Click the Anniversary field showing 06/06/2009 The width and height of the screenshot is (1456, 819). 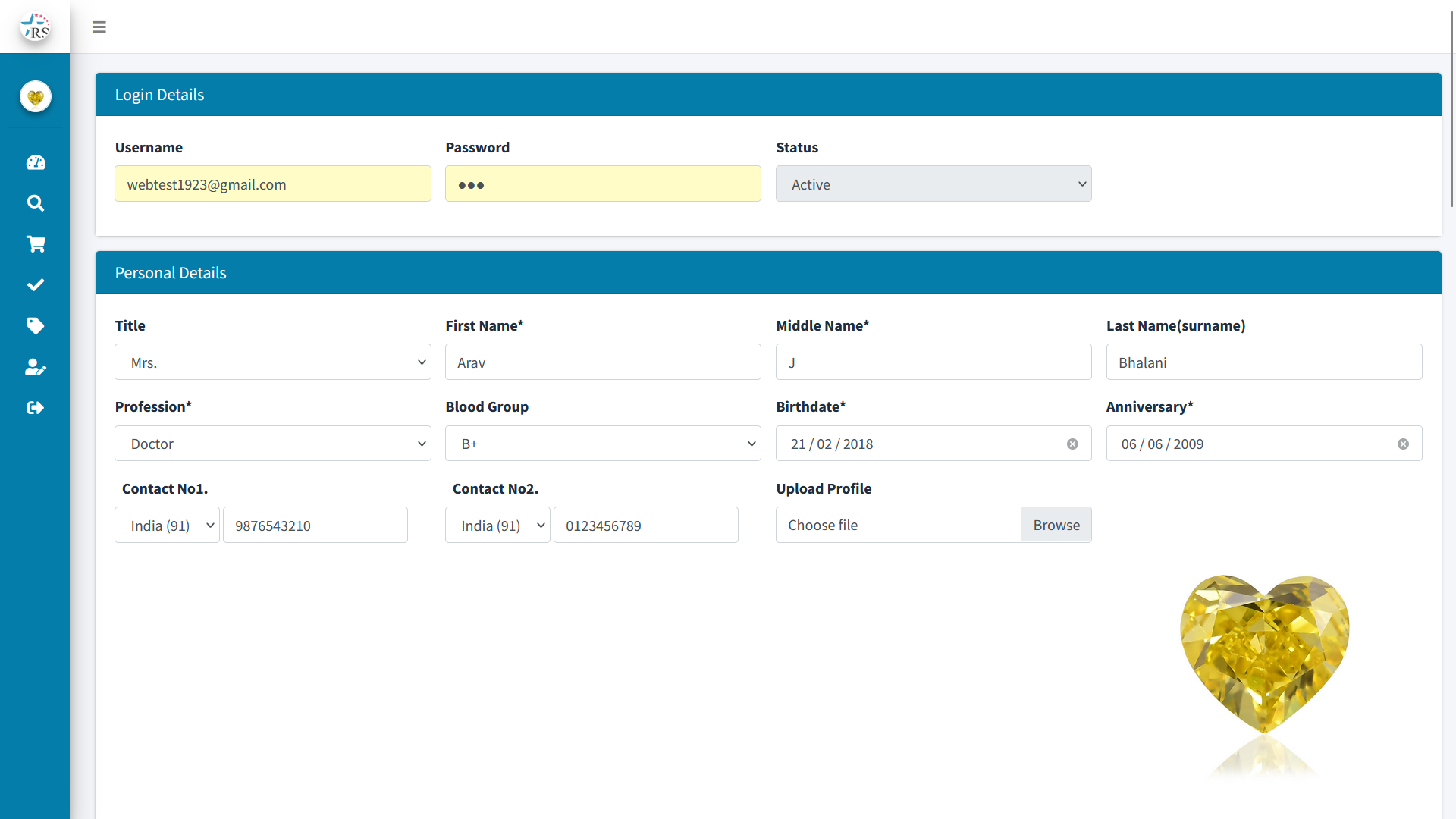[x=1264, y=444]
